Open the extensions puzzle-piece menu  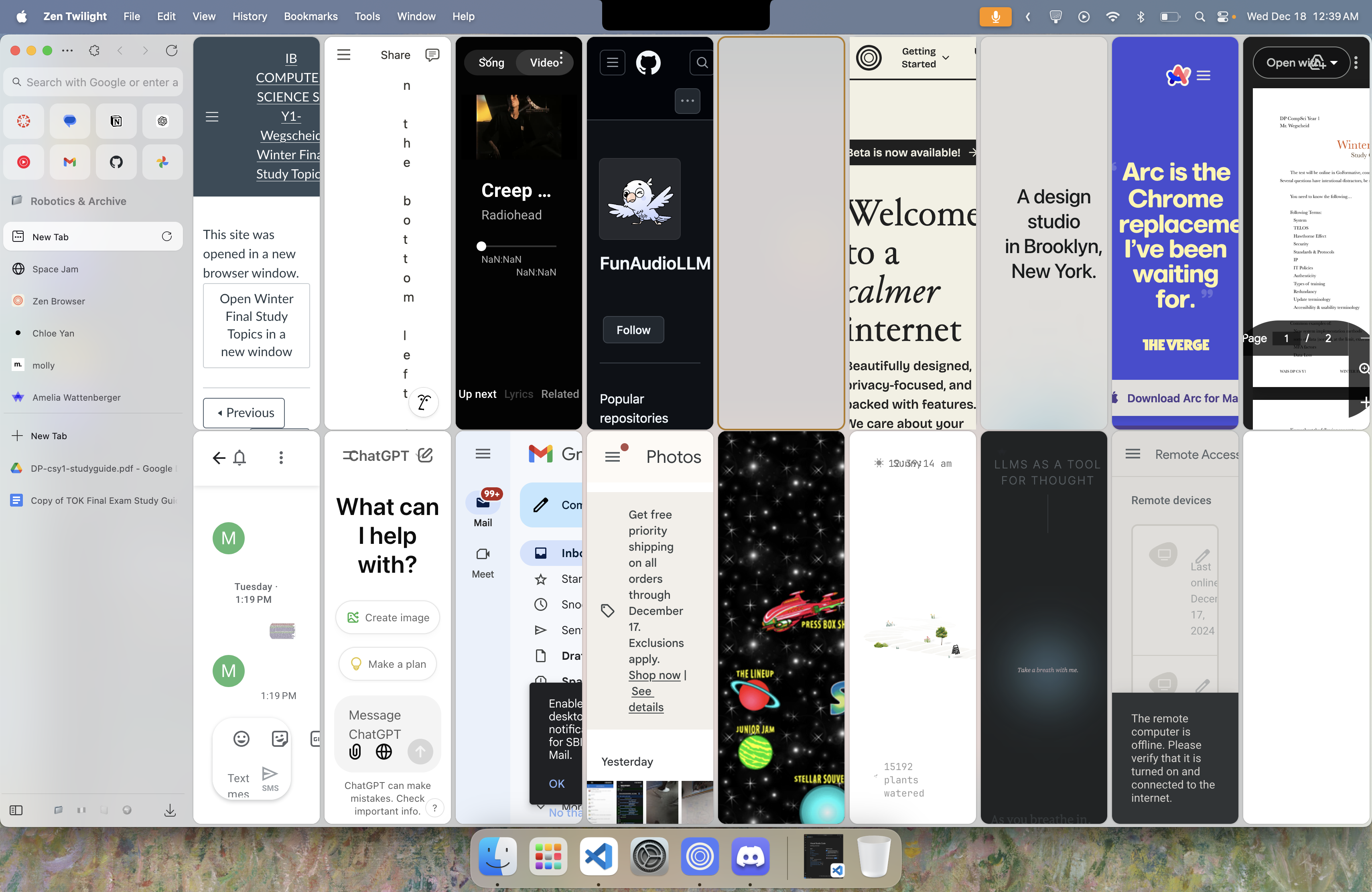pos(95,51)
